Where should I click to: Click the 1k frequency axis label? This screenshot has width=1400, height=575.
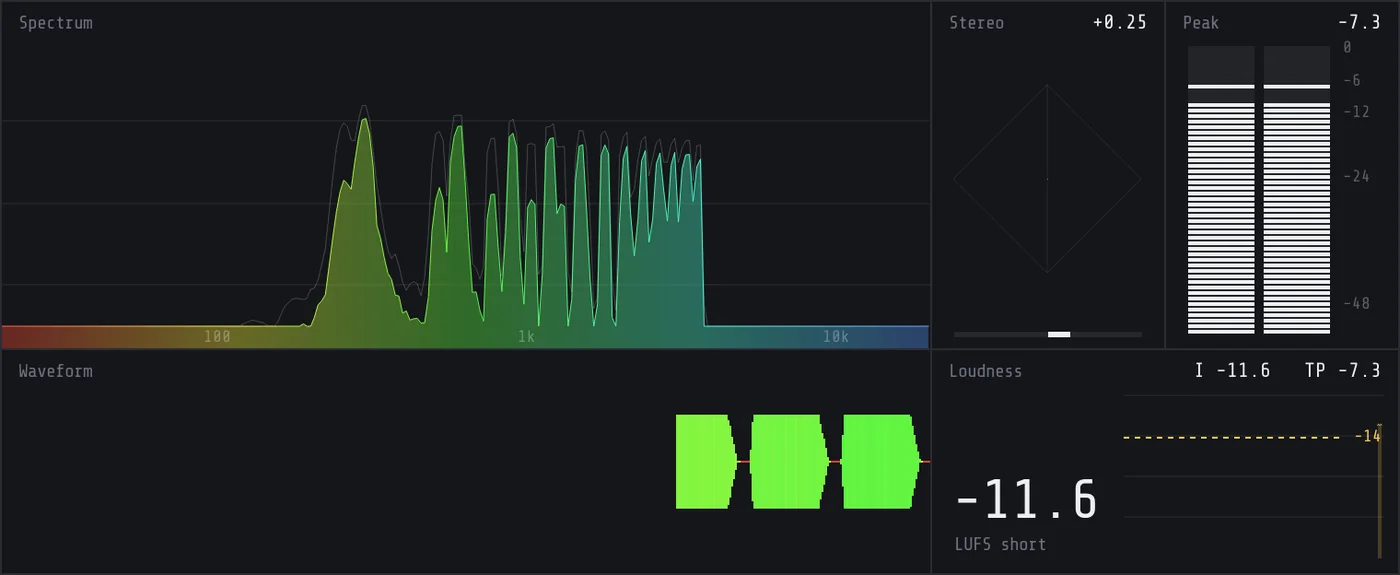(527, 337)
